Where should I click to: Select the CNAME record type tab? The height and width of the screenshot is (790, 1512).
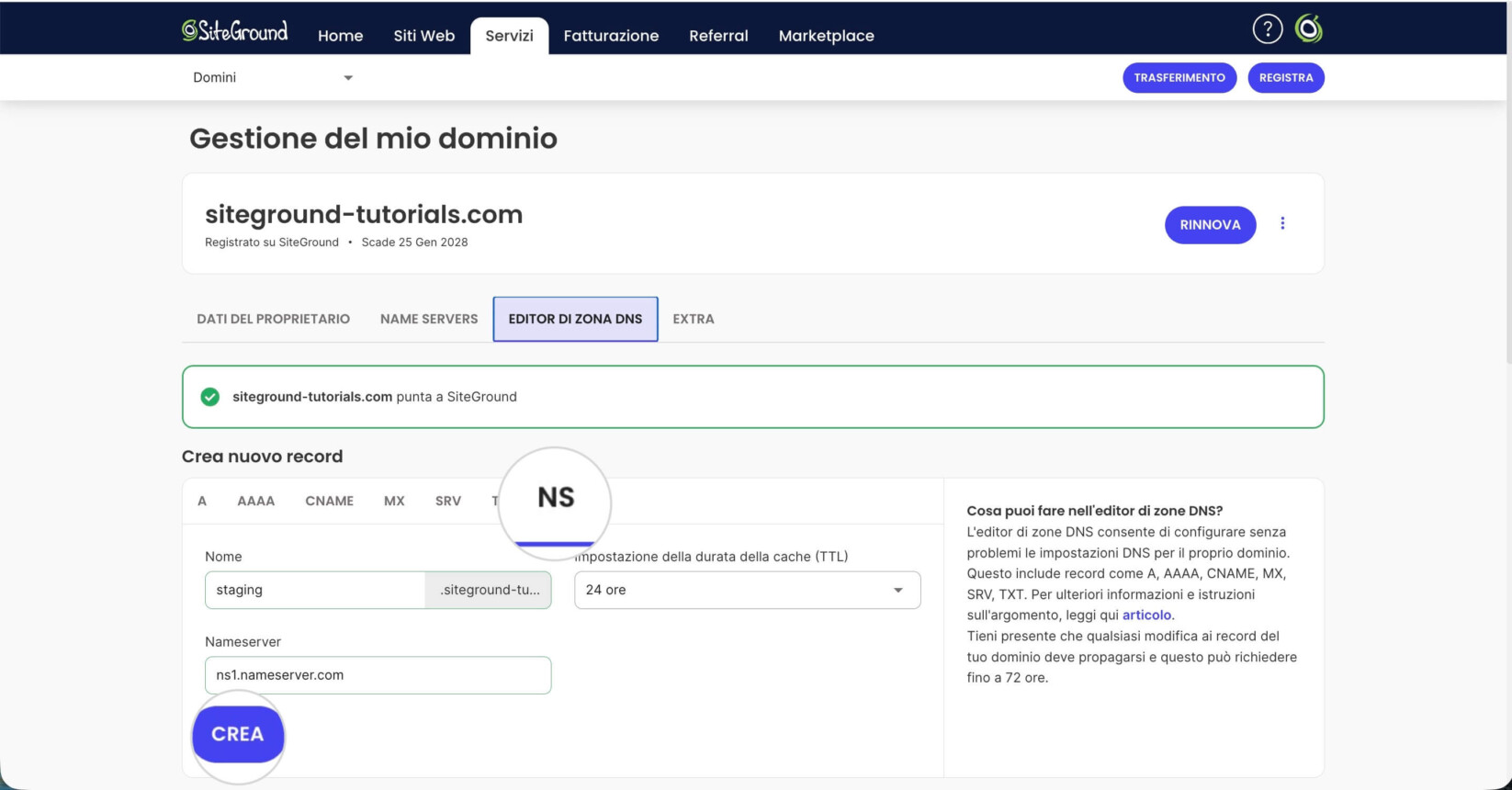tap(329, 501)
